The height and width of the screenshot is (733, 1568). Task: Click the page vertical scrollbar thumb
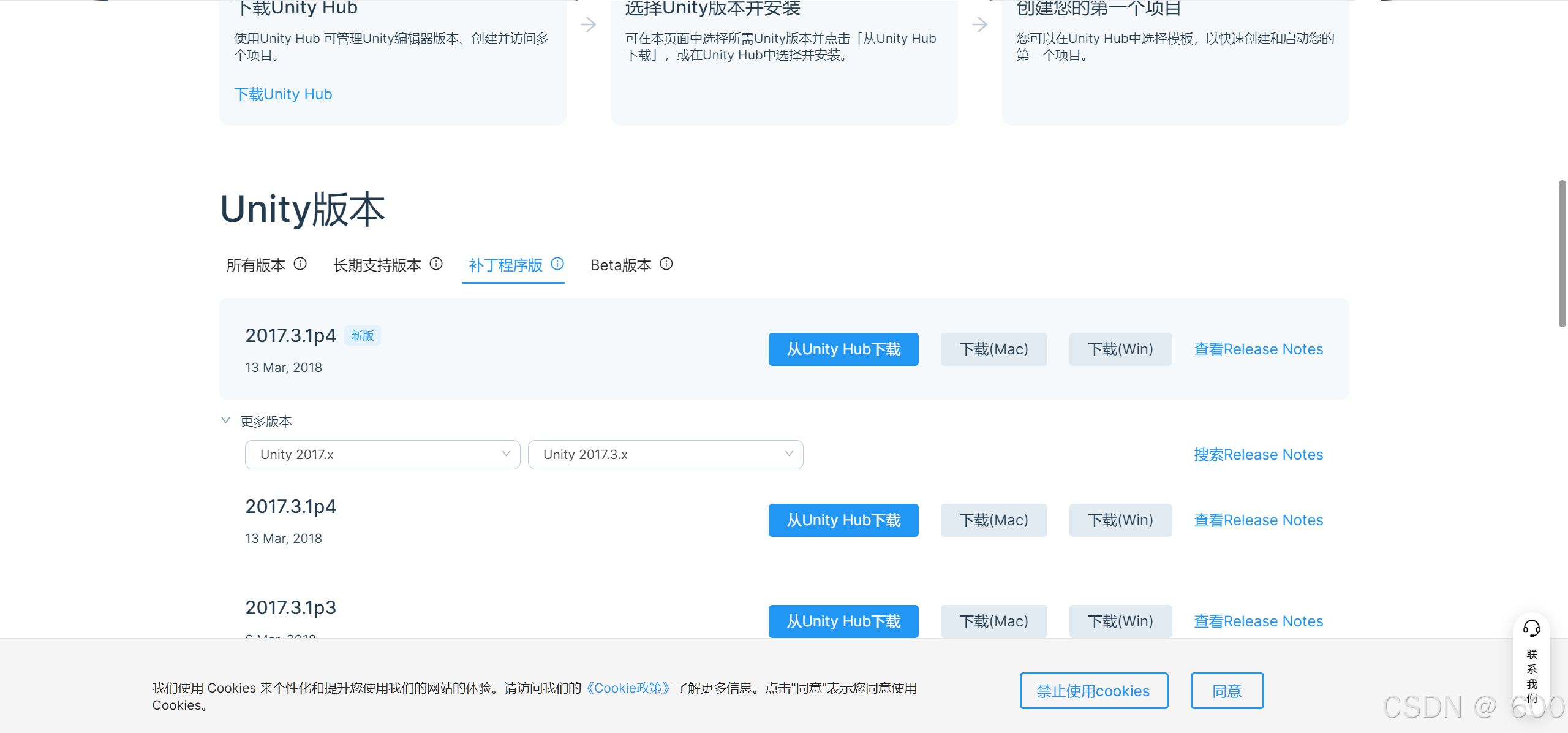[1562, 254]
